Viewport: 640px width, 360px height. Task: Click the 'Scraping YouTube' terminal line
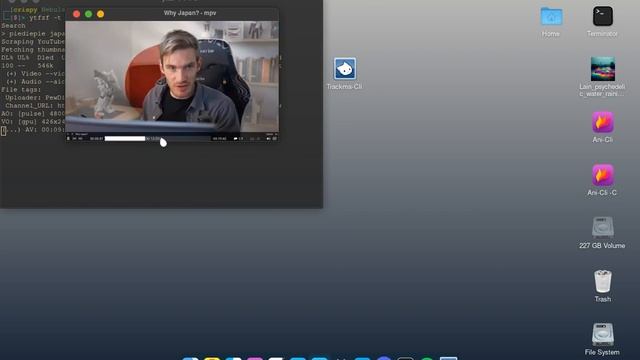(x=33, y=42)
